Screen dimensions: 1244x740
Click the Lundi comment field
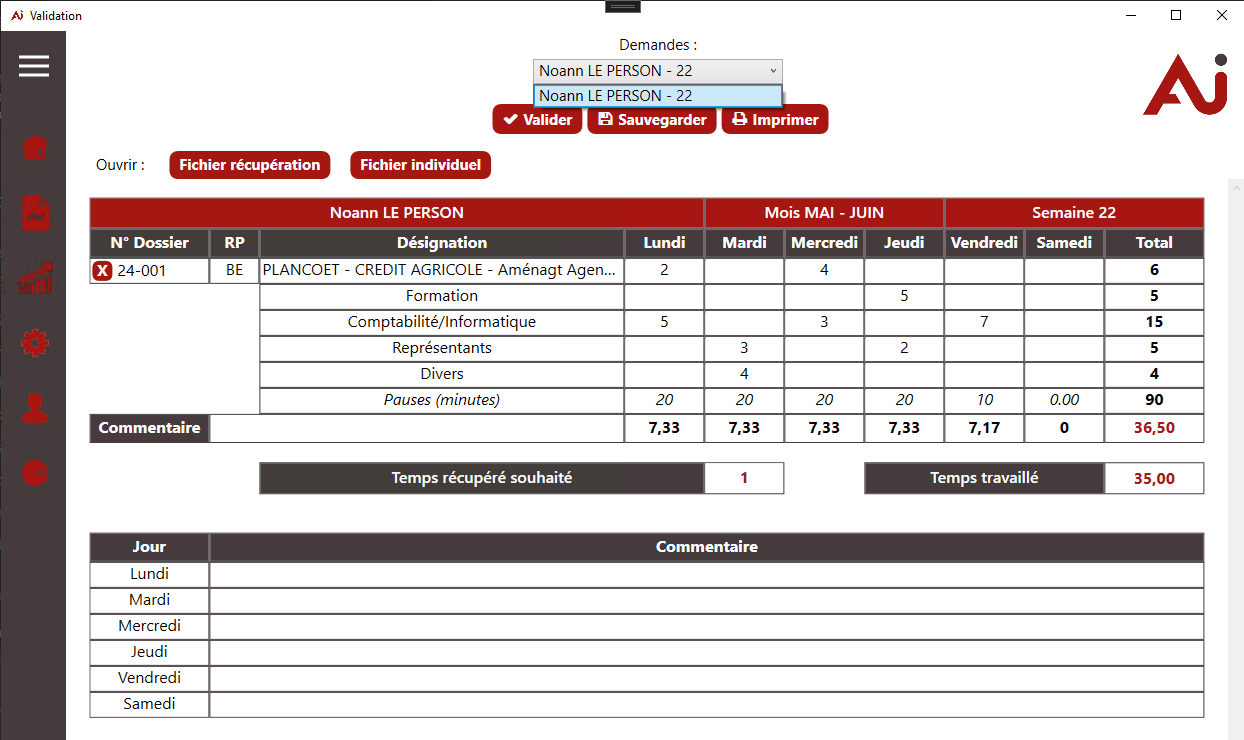(706, 575)
